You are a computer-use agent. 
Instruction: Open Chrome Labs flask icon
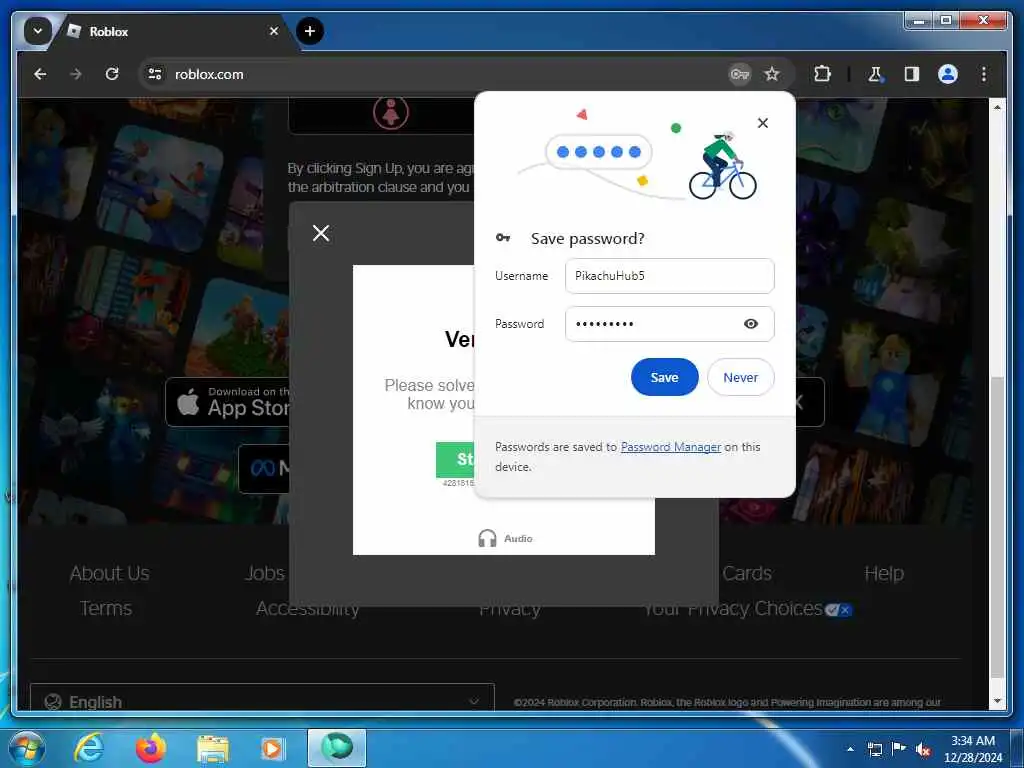coord(875,74)
